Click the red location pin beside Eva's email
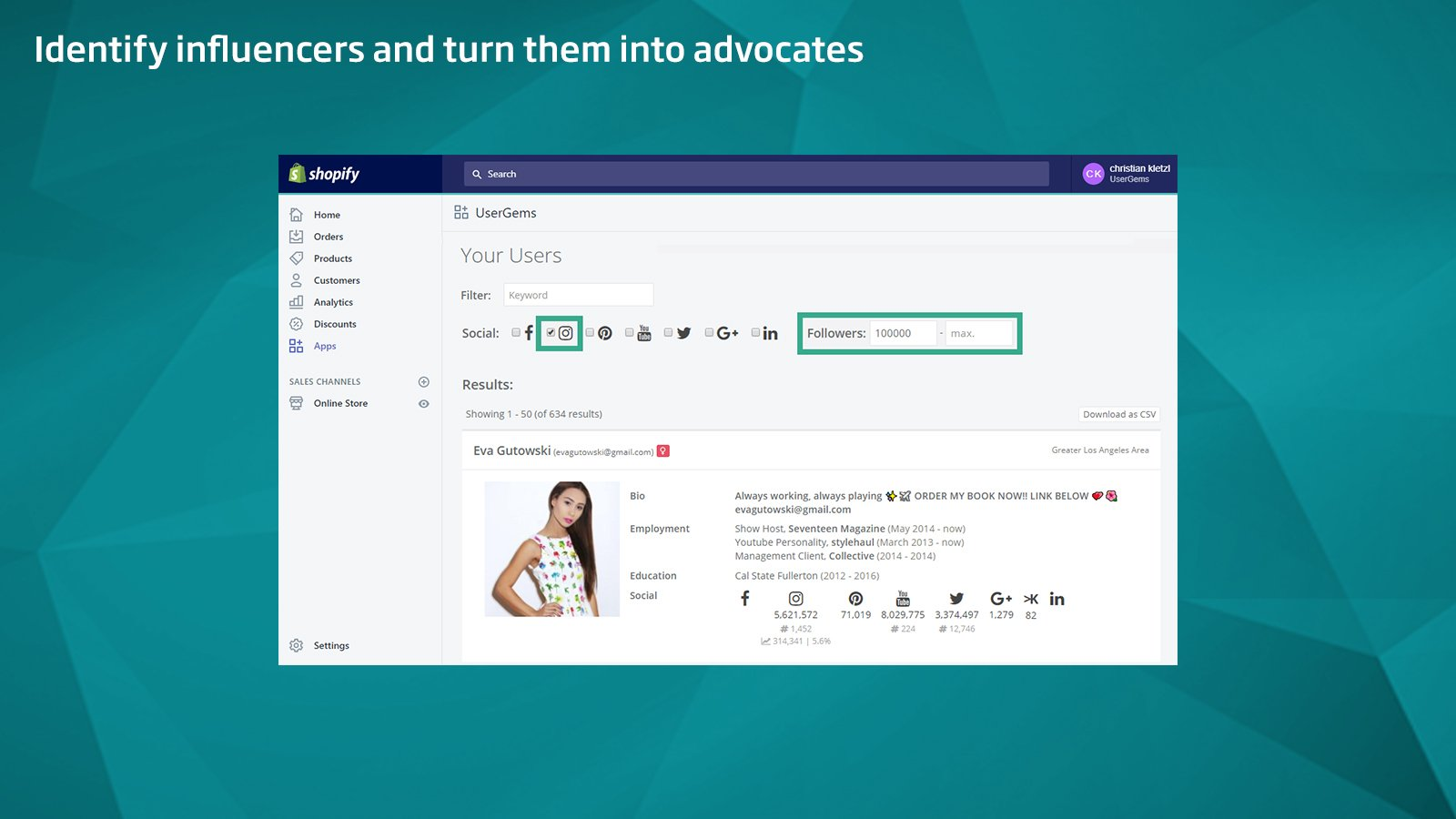 [663, 450]
